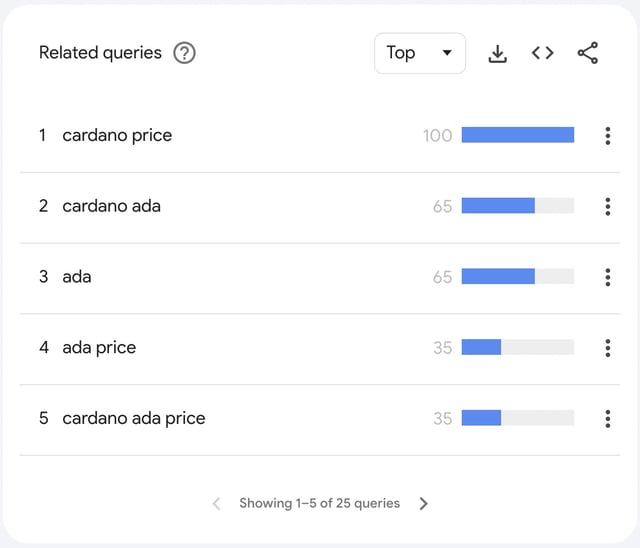Select the cardano price query

[x=117, y=135]
